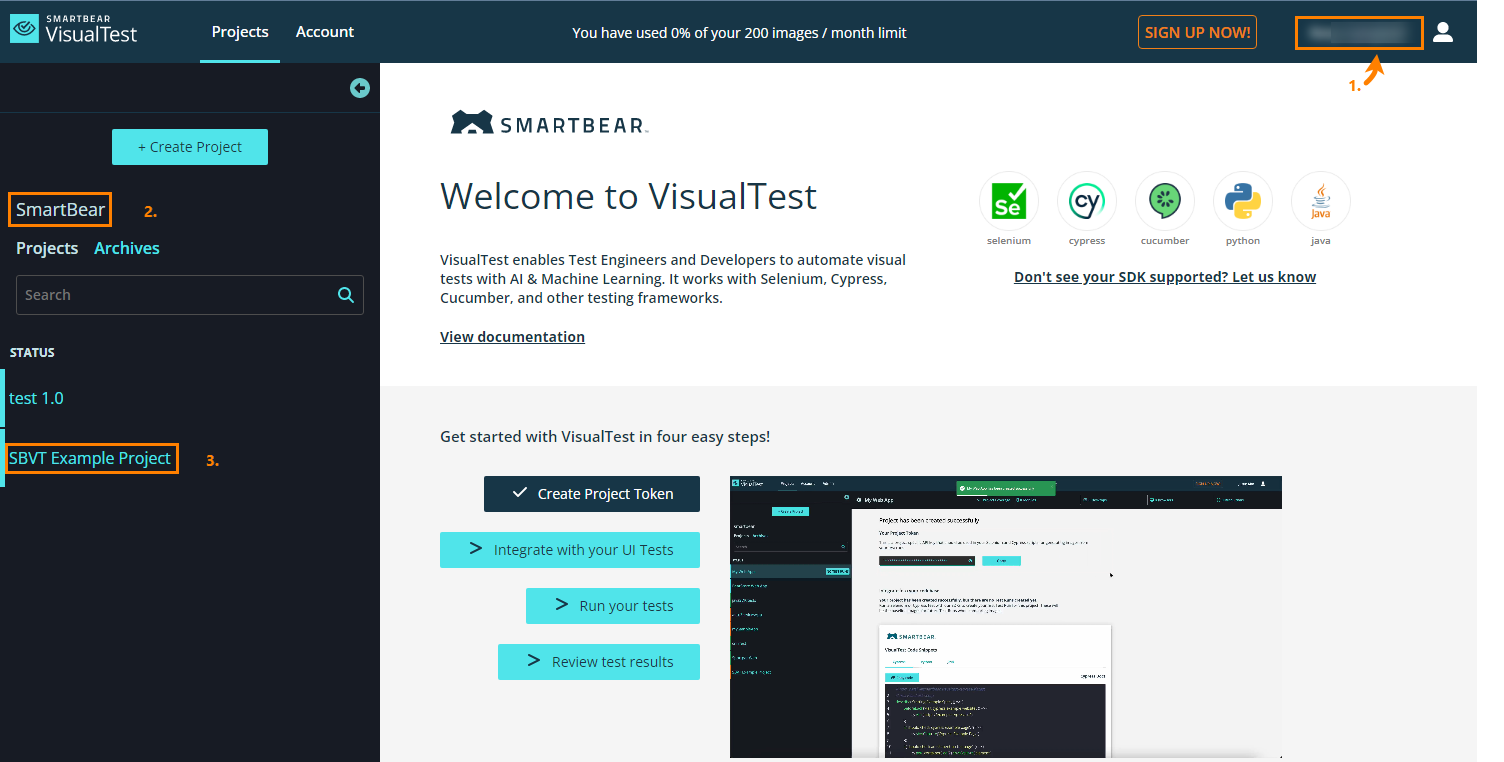Expand the Run your tests step
The width and height of the screenshot is (1504, 762).
[x=613, y=606]
